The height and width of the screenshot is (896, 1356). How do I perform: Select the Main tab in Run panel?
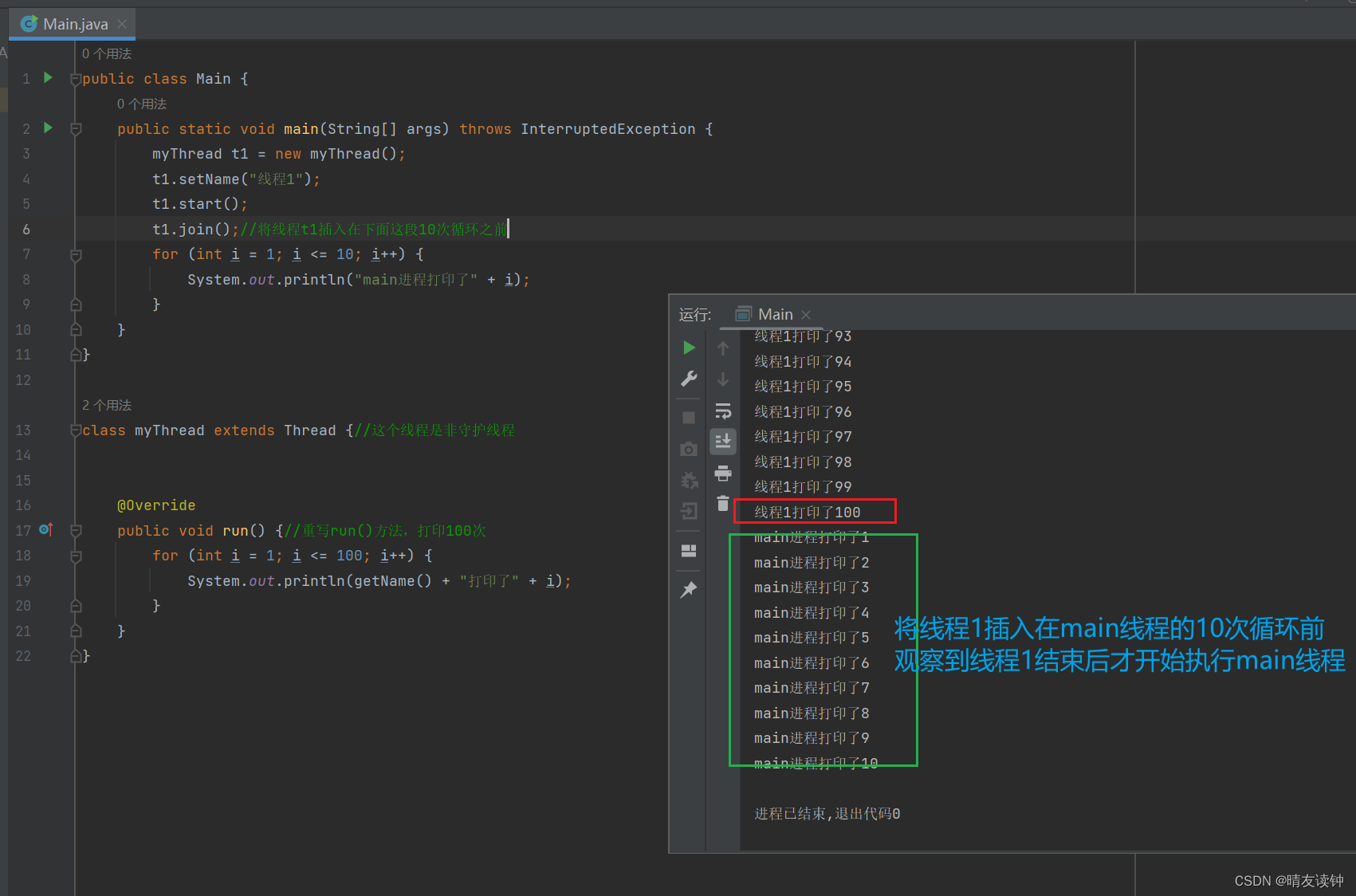click(775, 314)
